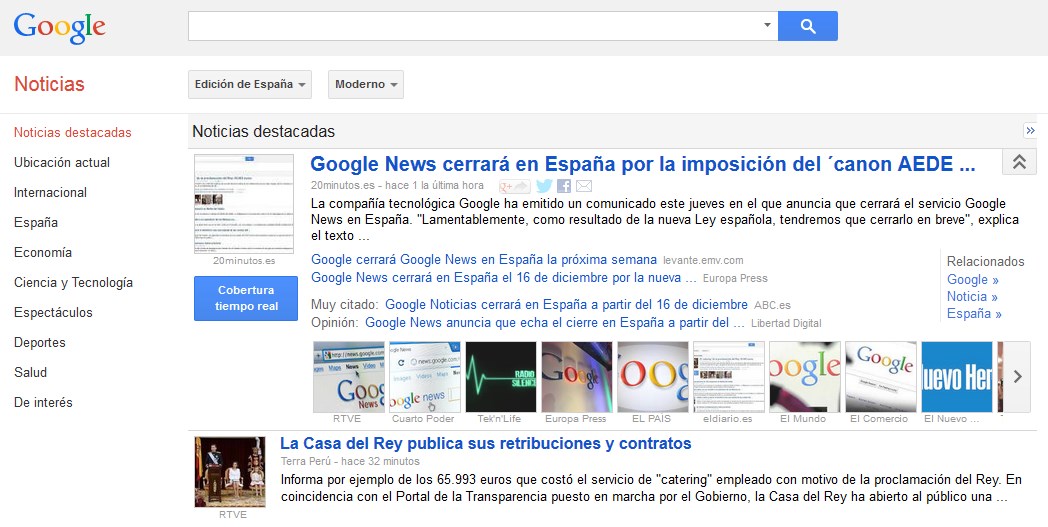This screenshot has width=1048, height=527.
Task: Open the Moderno layout dropdown
Action: 366,84
